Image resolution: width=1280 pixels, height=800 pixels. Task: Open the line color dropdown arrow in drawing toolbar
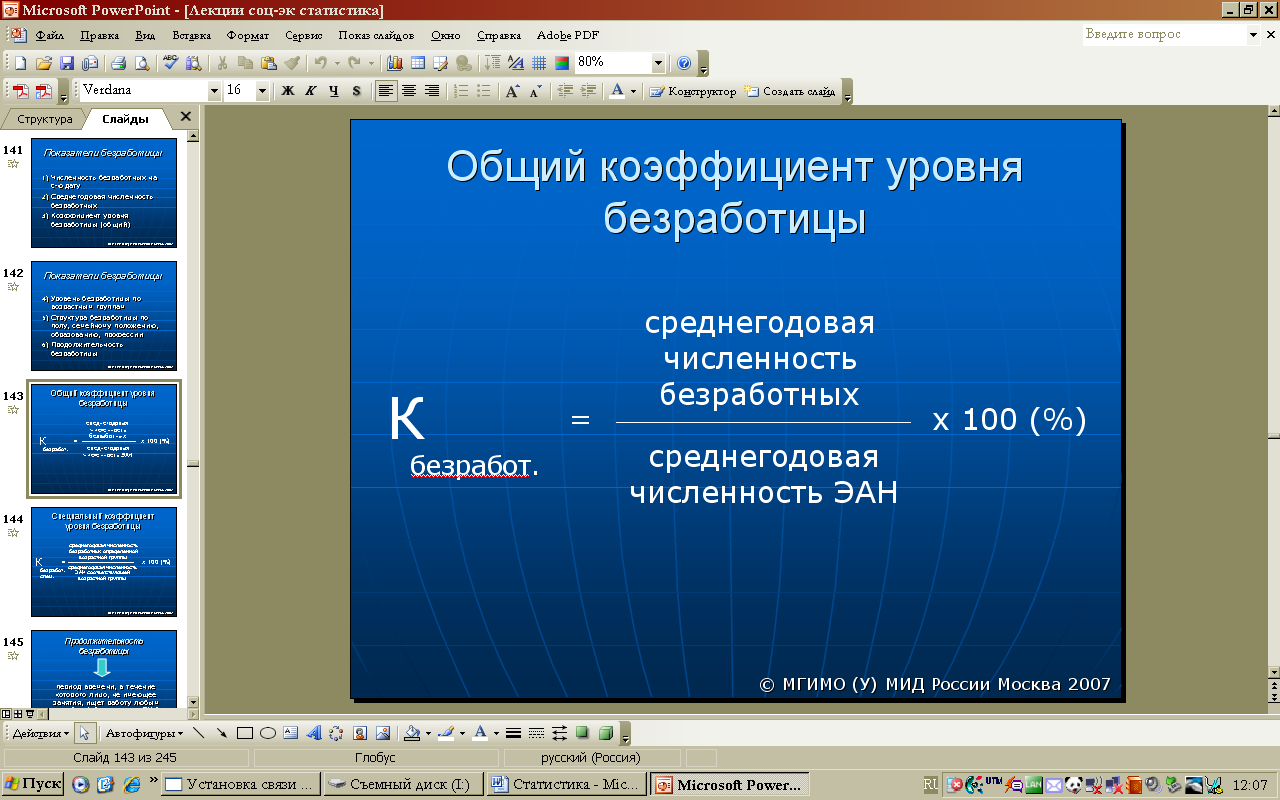pos(462,733)
